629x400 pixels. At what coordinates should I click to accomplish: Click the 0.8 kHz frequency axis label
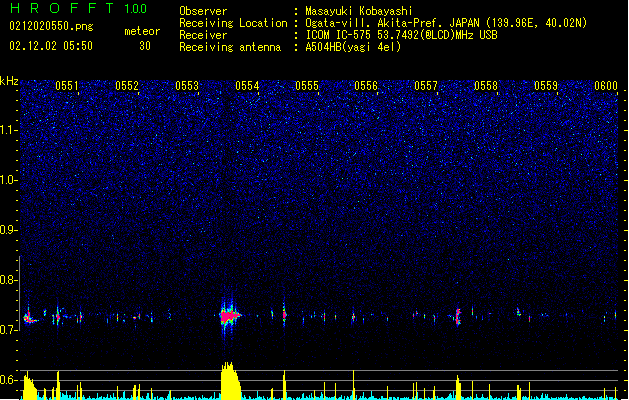pyautogui.click(x=9, y=280)
